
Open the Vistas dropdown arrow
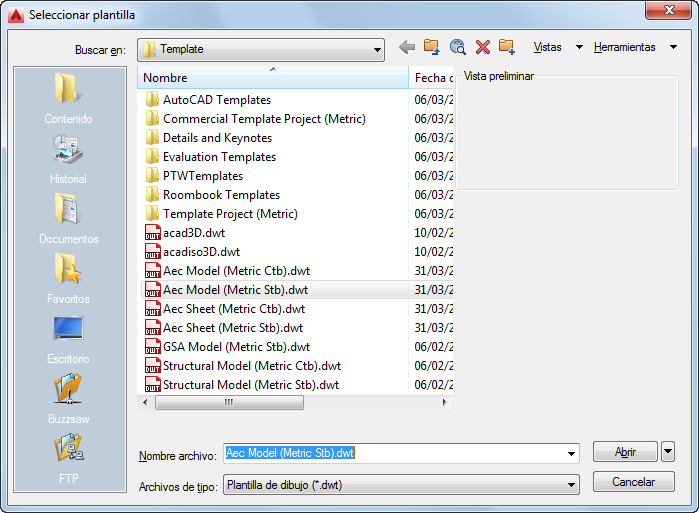coord(579,47)
